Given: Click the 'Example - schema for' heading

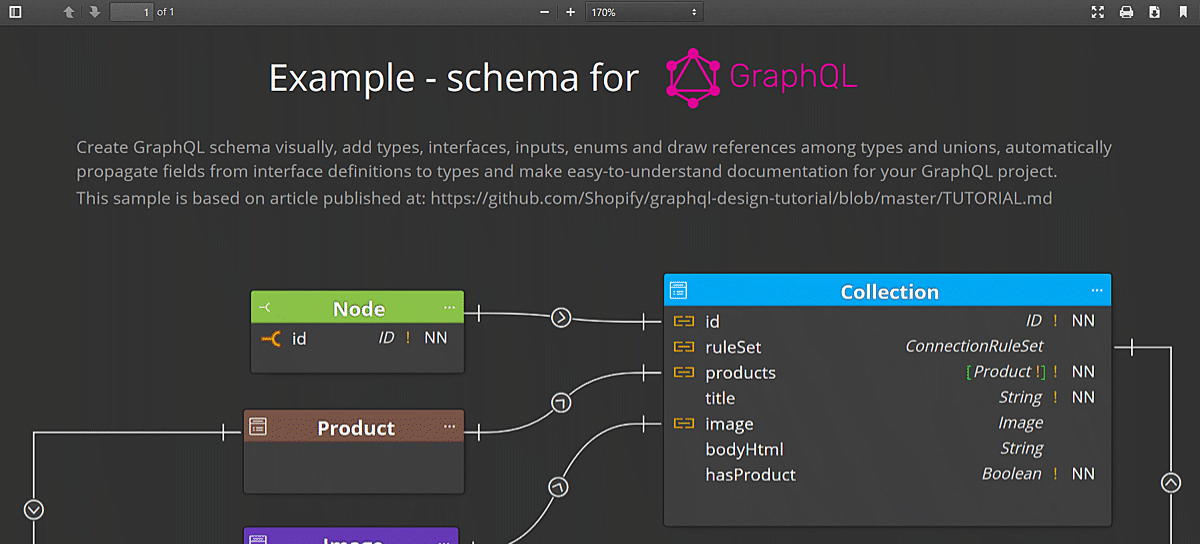Looking at the screenshot, I should click(454, 78).
